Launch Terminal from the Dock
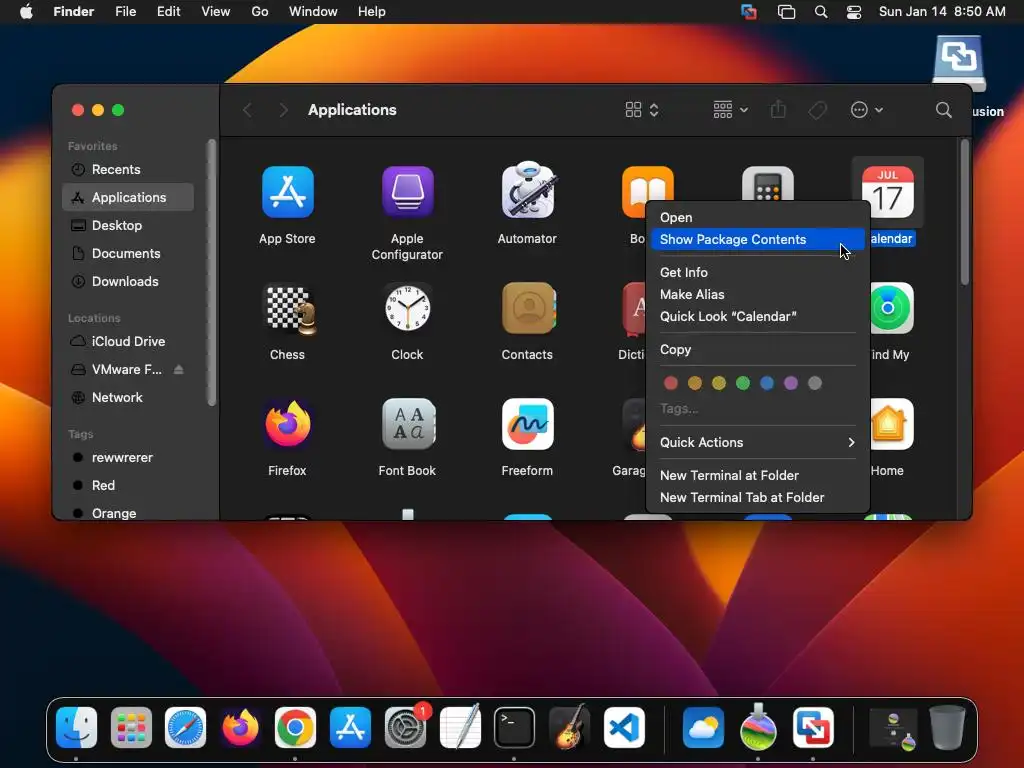Viewport: 1024px width, 768px height. (x=515, y=727)
